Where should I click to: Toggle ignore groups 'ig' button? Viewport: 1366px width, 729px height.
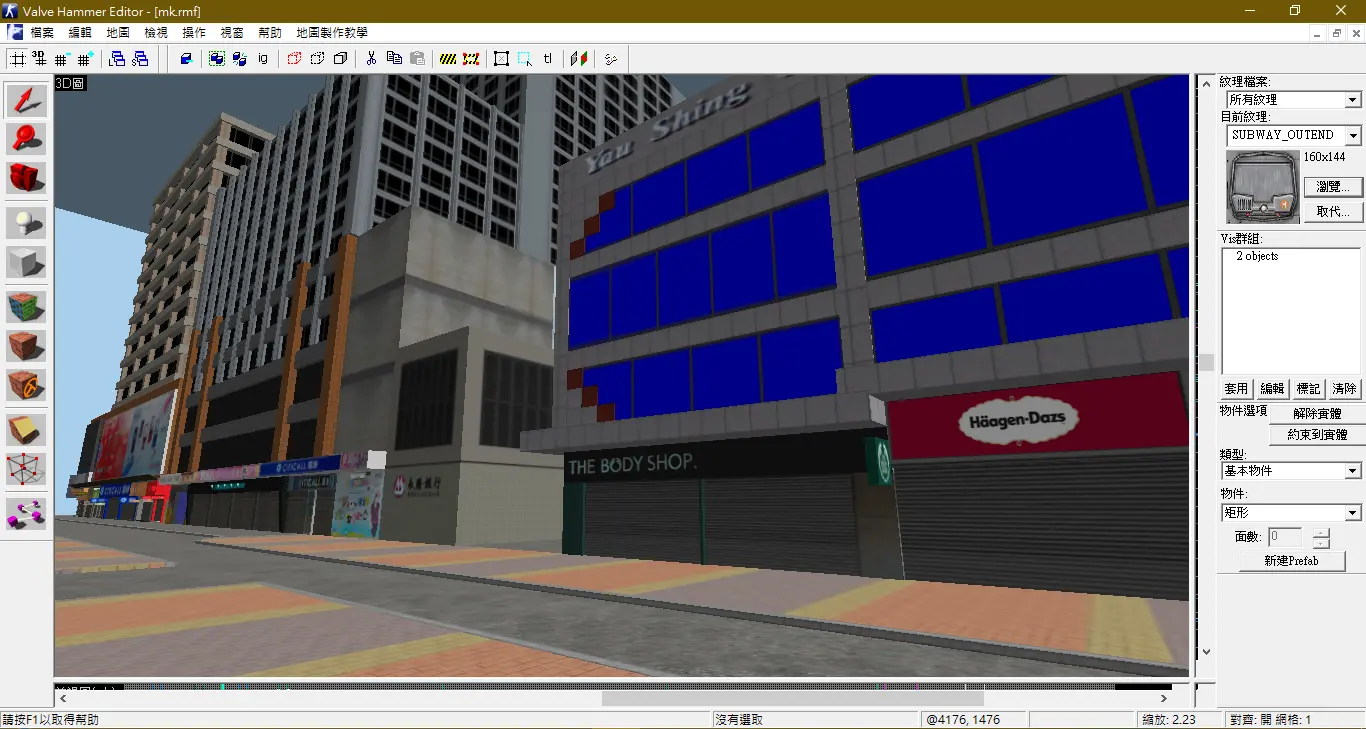click(263, 59)
